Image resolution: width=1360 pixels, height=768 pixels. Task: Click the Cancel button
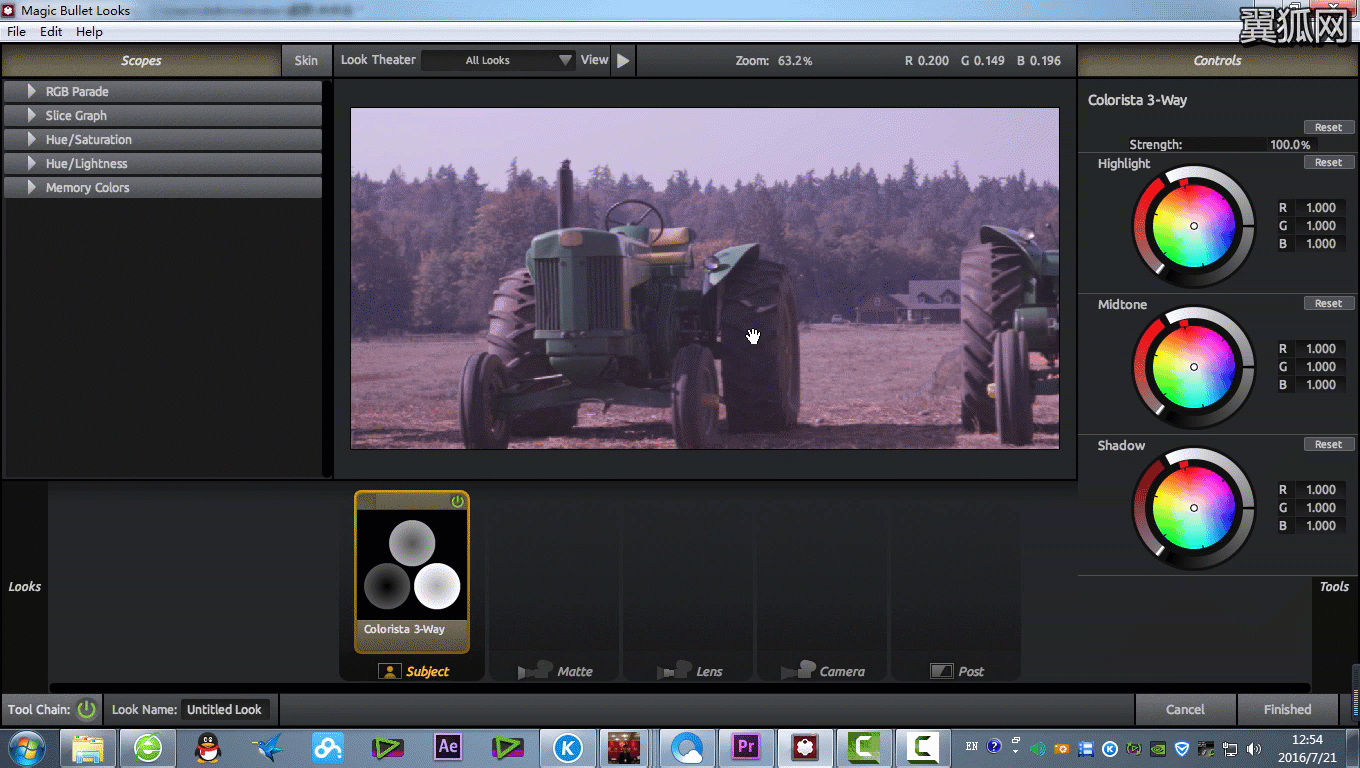[1185, 709]
